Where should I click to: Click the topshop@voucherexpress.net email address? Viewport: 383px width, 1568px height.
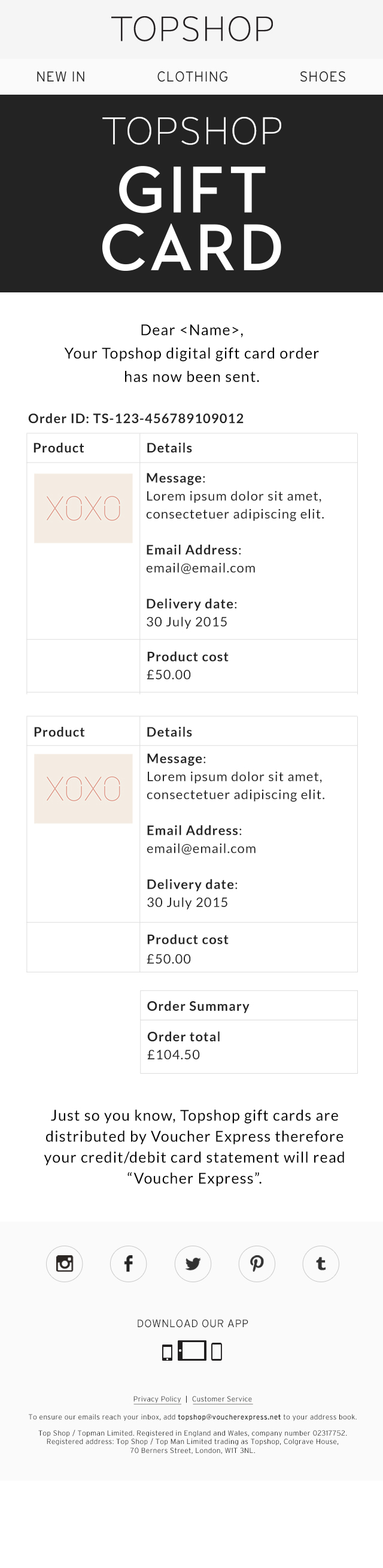click(x=229, y=1417)
